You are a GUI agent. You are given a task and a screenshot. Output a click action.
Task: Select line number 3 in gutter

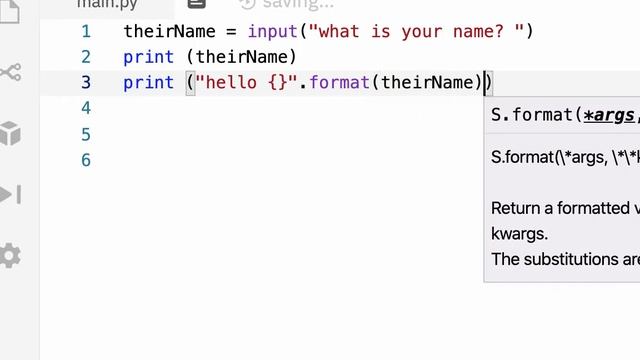click(86, 82)
